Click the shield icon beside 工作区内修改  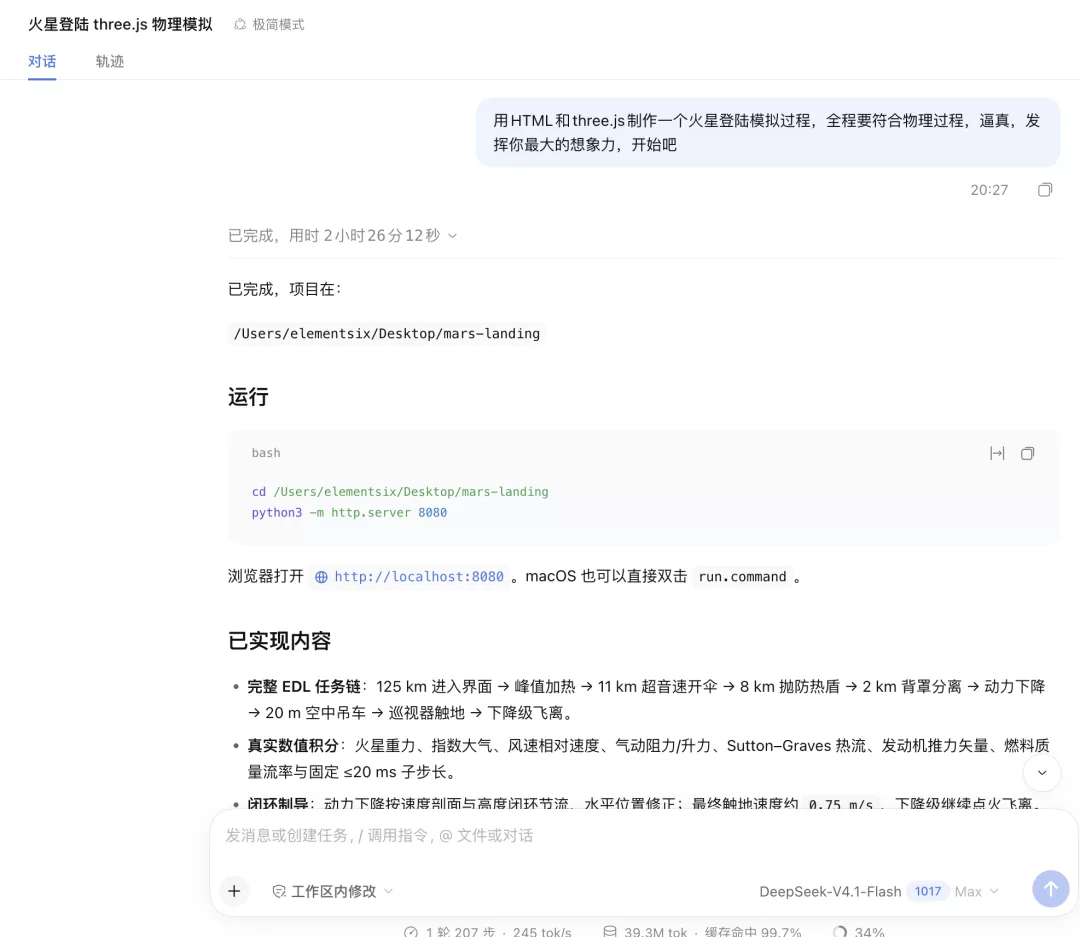click(x=279, y=892)
